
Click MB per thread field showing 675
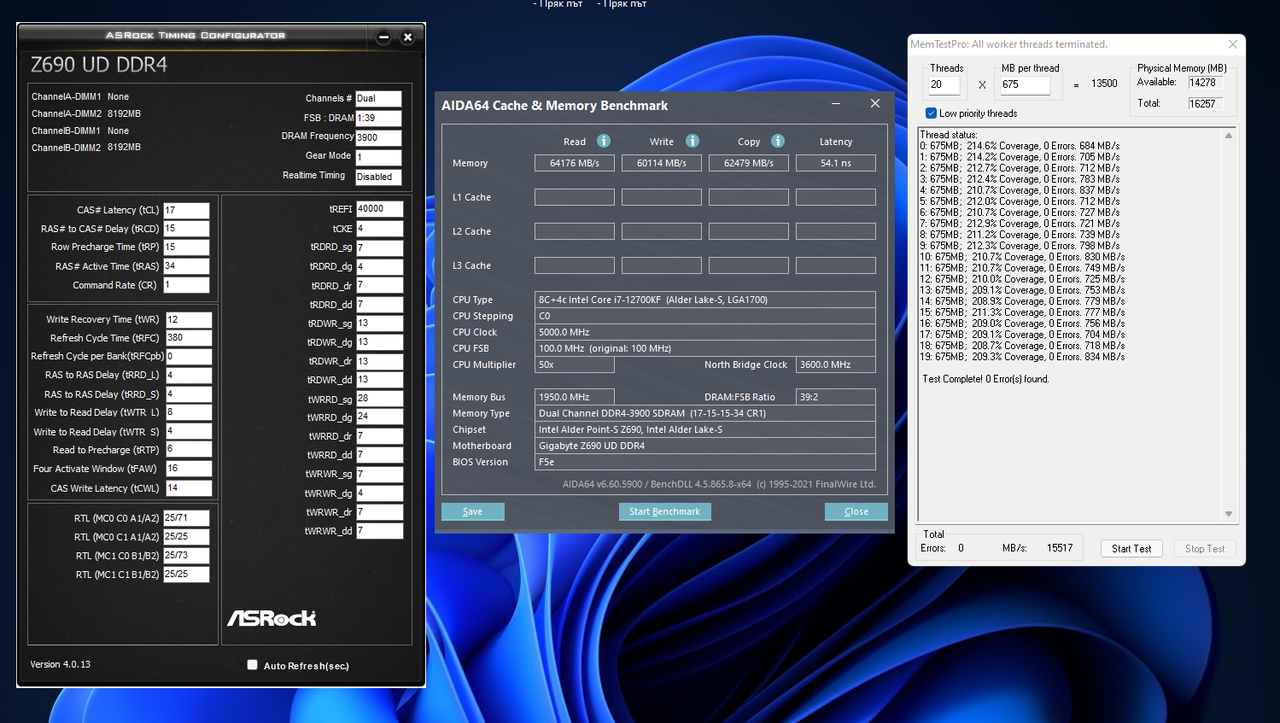(1025, 85)
